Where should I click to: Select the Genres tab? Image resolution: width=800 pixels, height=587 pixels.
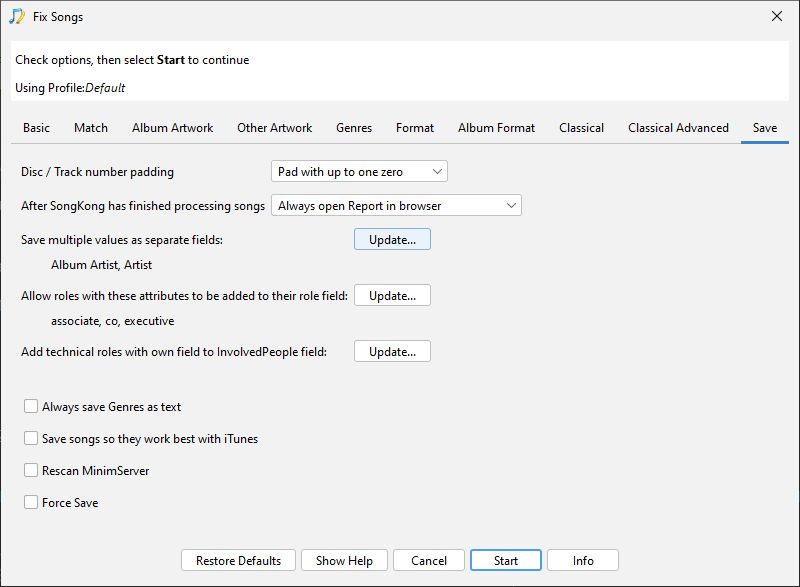point(354,128)
